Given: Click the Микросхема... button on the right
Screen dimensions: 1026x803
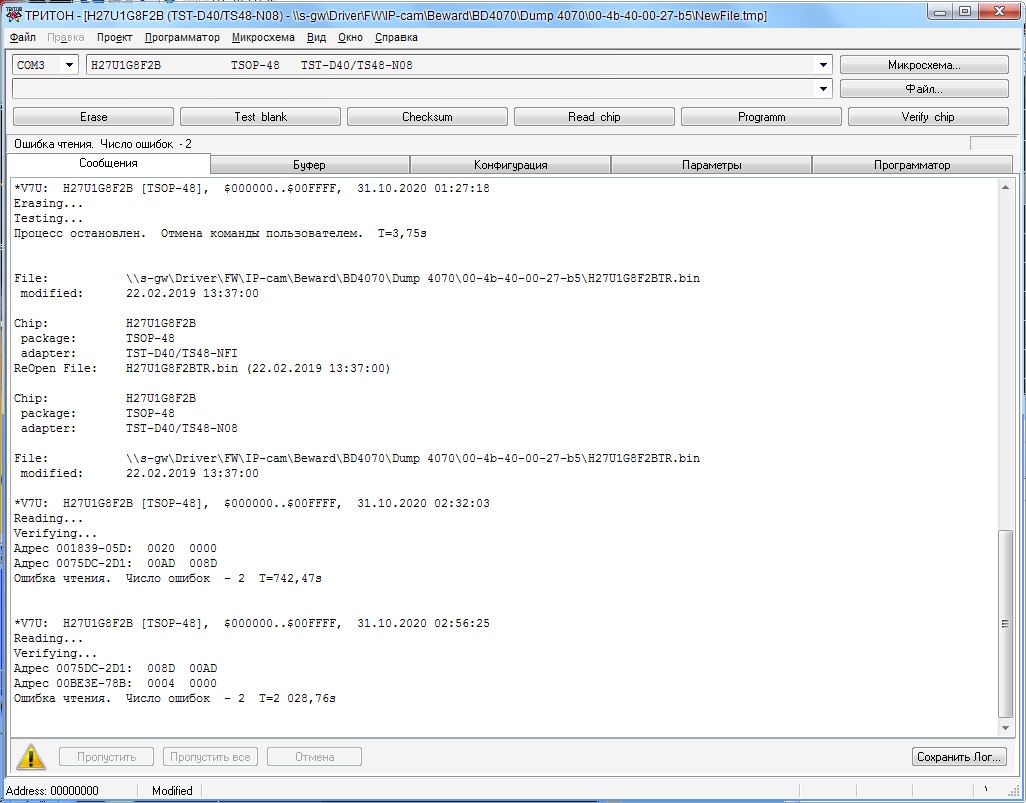Looking at the screenshot, I should [x=923, y=65].
